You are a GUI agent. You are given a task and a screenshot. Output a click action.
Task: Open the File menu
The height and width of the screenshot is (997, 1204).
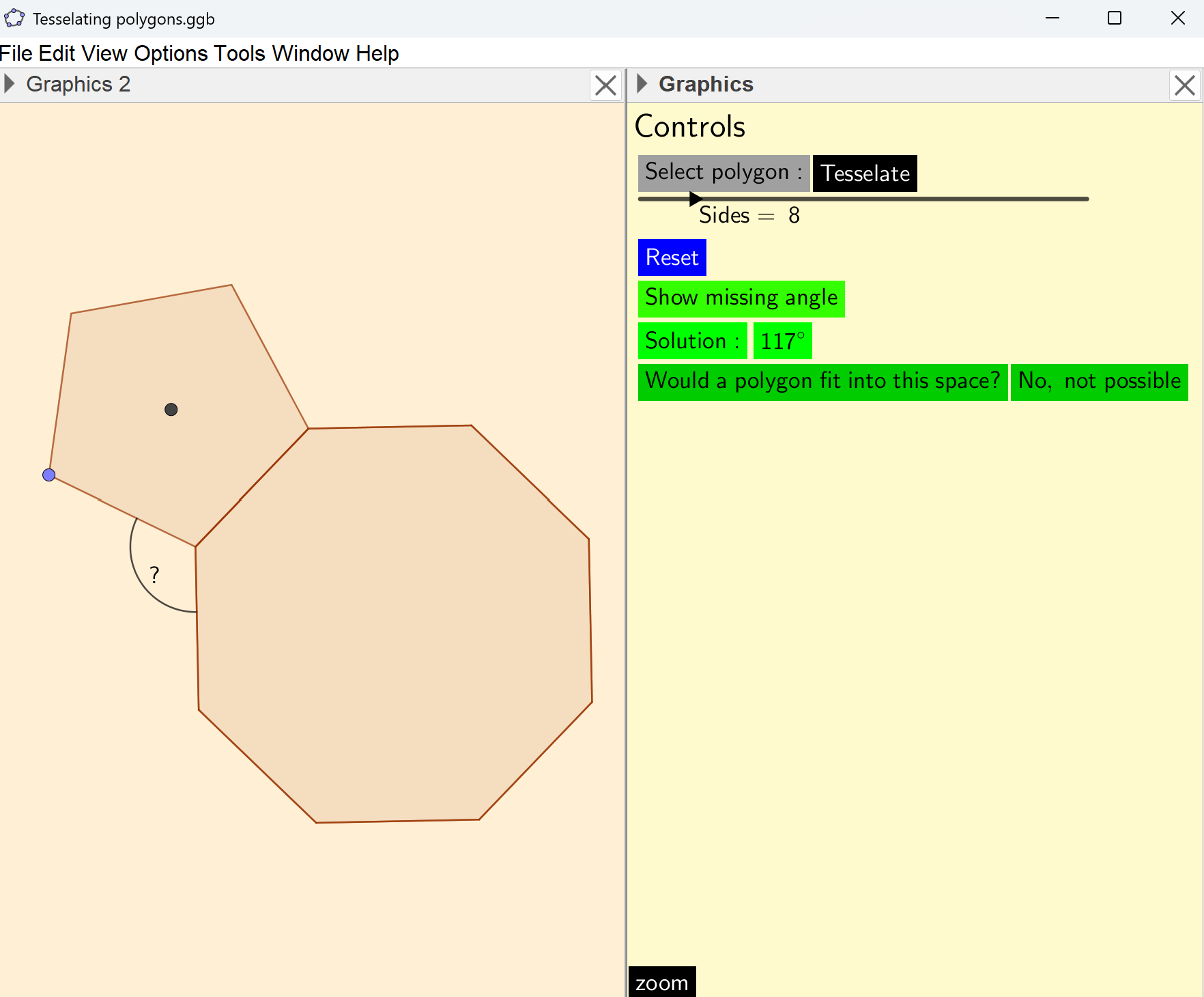point(16,53)
